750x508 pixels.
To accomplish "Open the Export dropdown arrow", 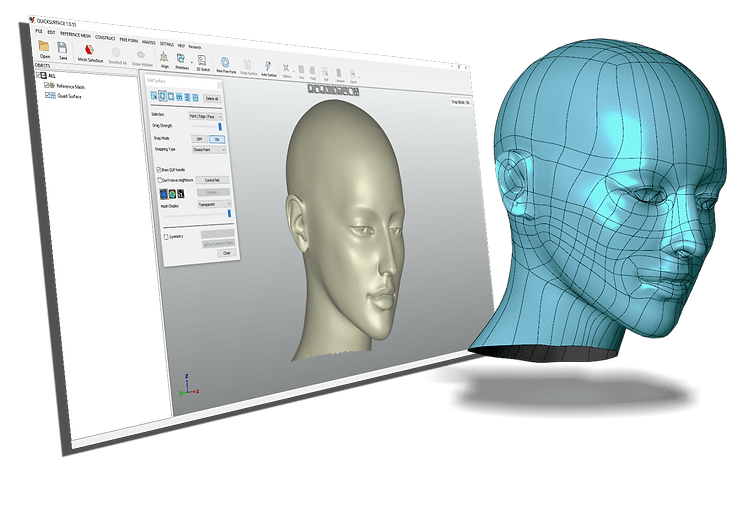I will tap(359, 77).
